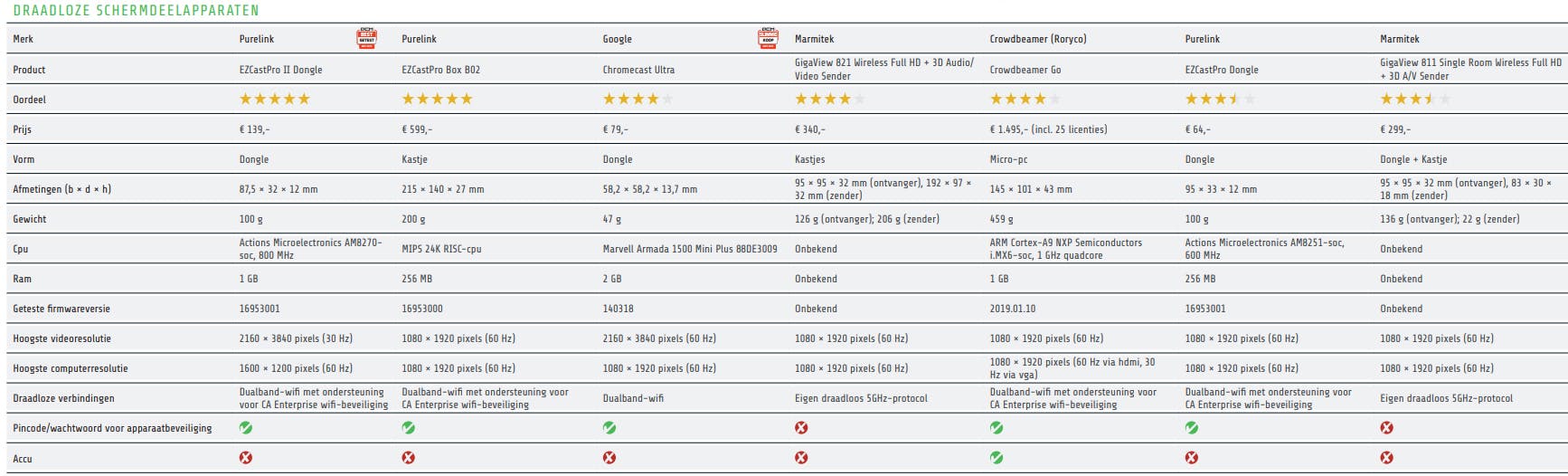This screenshot has width=1568, height=476.
Task: Click the EZCastPro Box B02 product name
Action: click(440, 70)
